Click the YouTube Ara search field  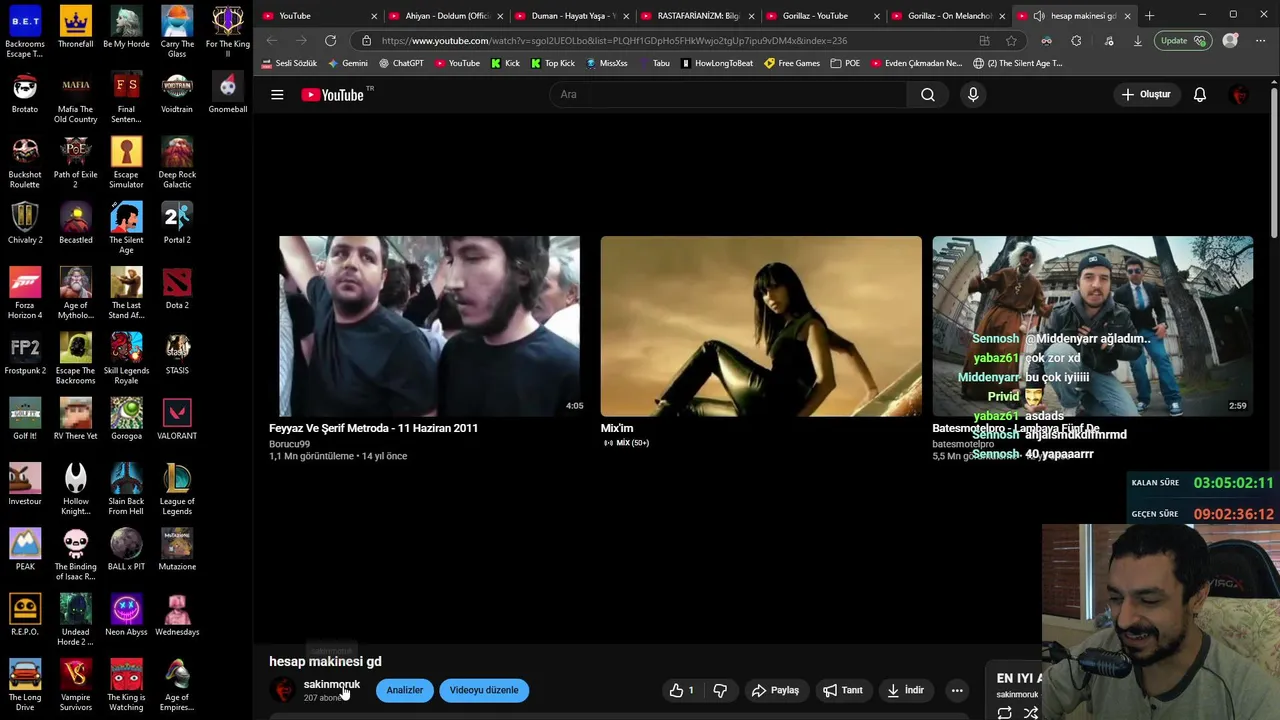point(728,95)
